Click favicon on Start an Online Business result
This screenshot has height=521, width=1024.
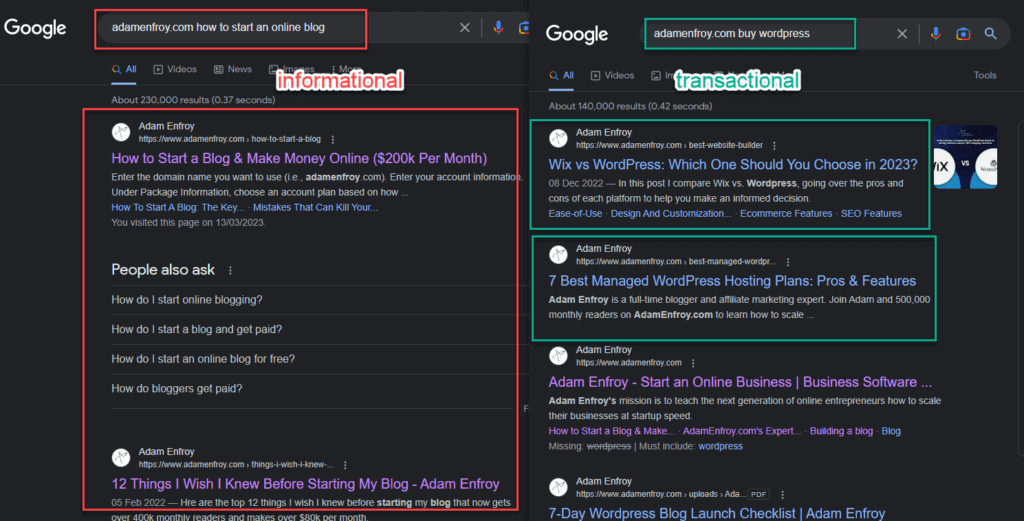coord(558,356)
